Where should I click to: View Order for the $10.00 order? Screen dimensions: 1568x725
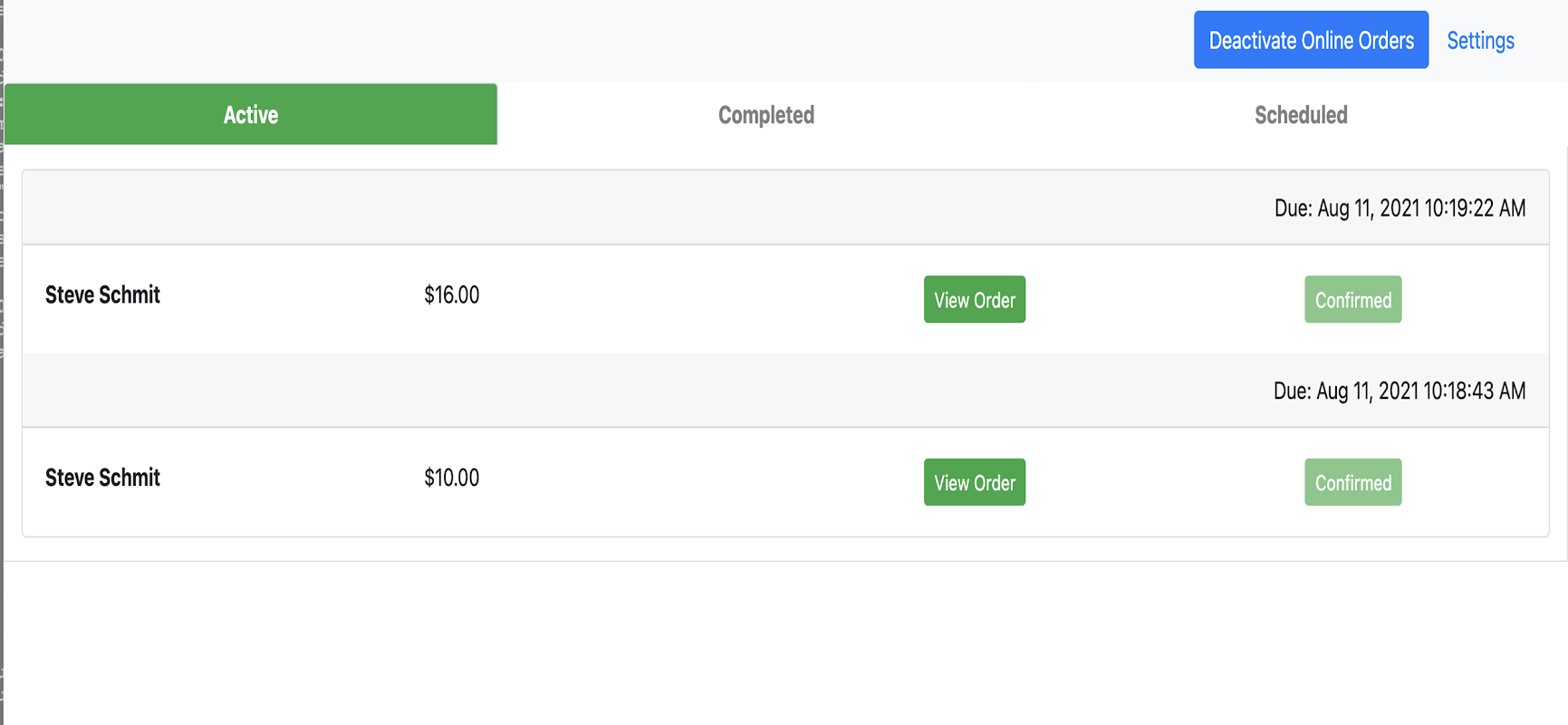(975, 483)
